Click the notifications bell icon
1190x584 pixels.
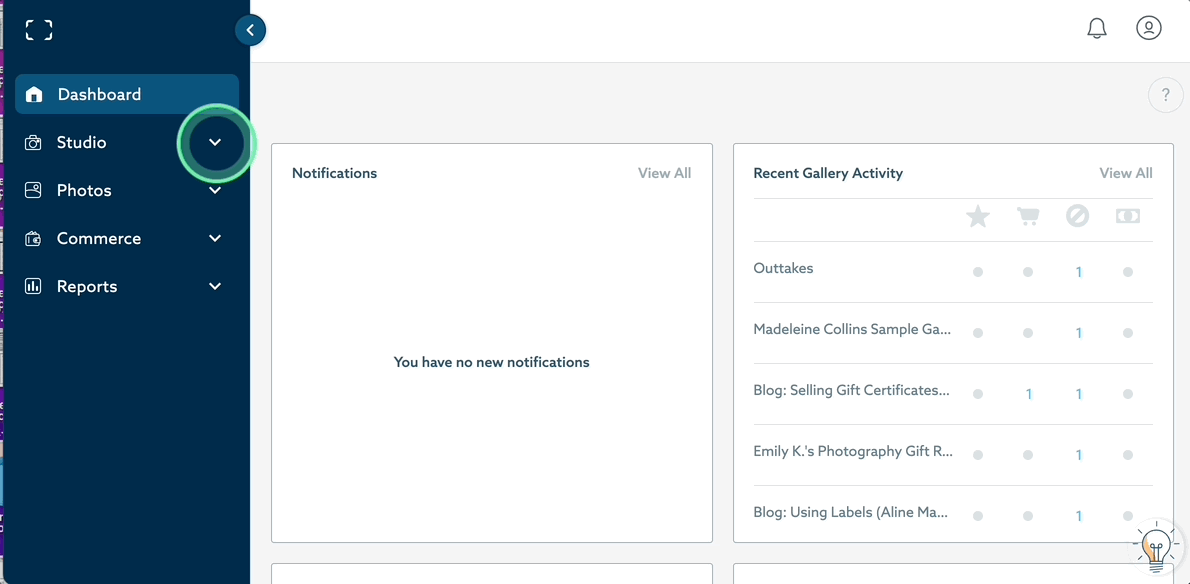[x=1097, y=29]
